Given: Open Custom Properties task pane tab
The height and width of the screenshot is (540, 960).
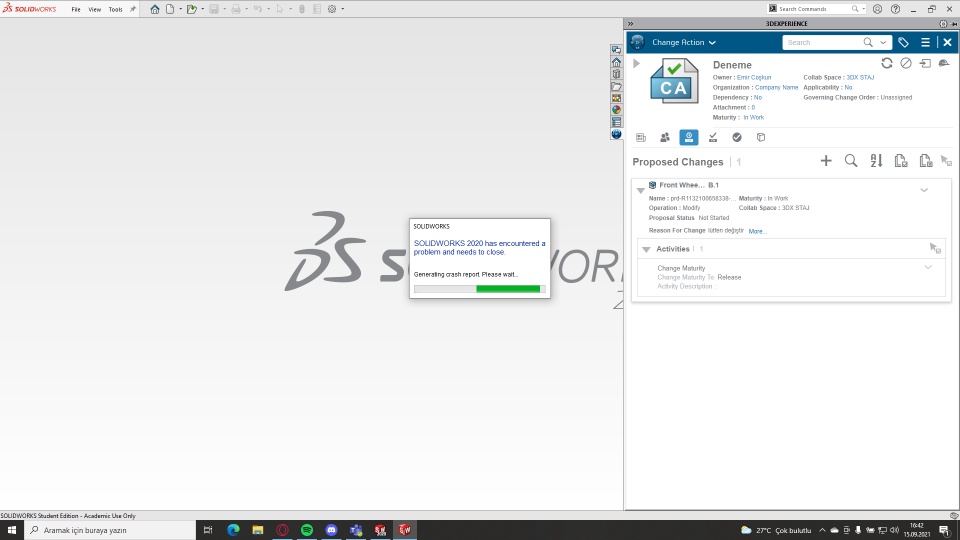Looking at the screenshot, I should [x=617, y=122].
